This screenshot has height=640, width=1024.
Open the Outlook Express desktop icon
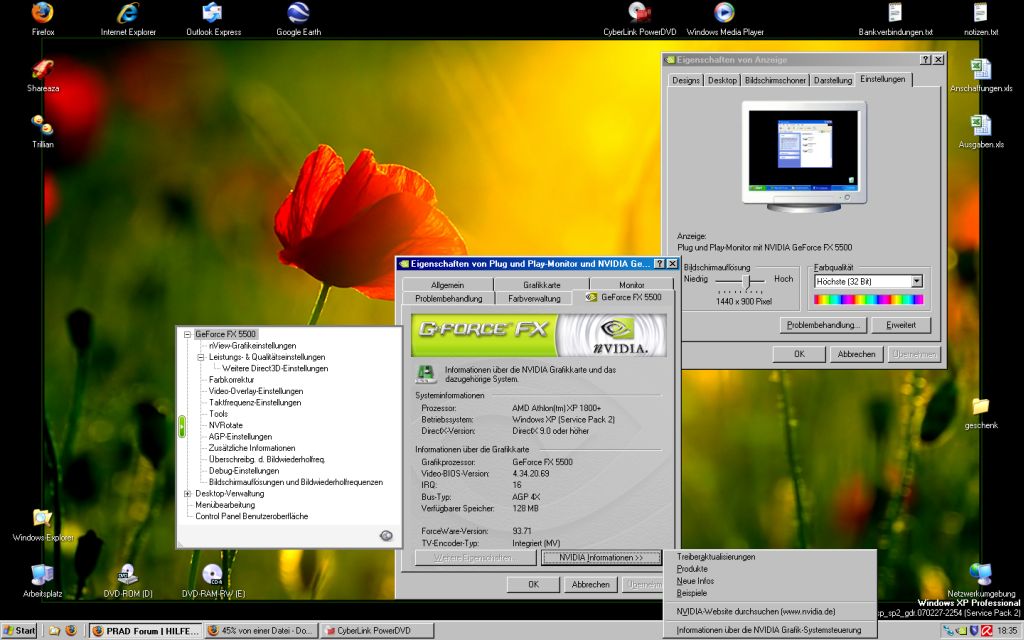[x=212, y=14]
